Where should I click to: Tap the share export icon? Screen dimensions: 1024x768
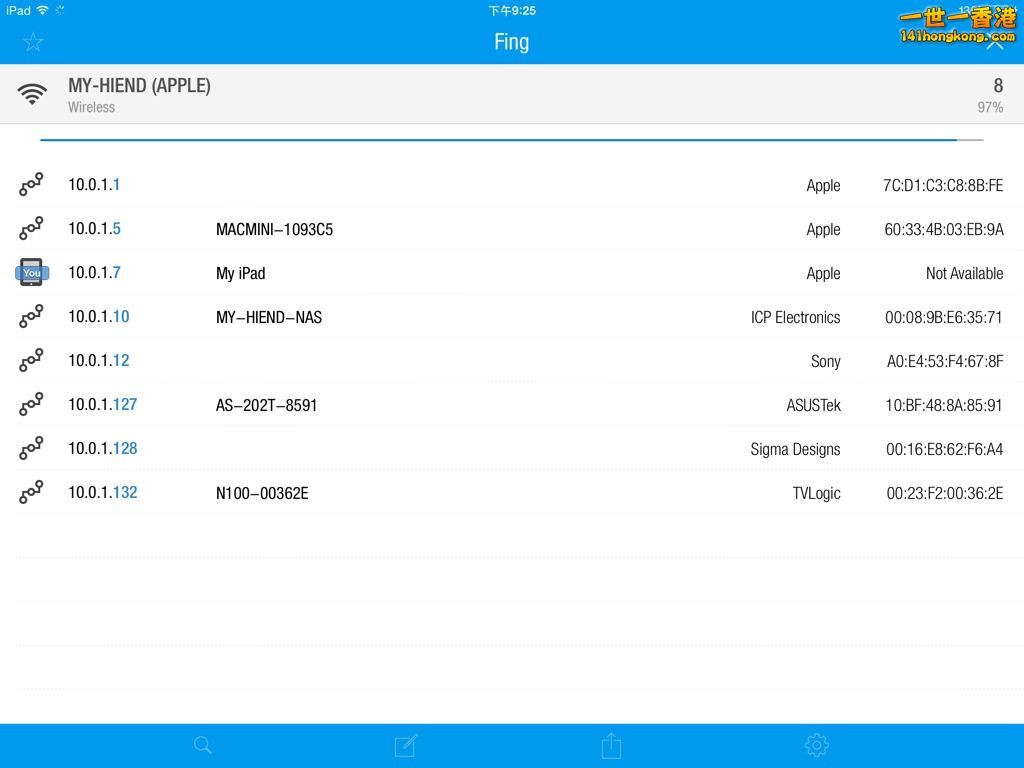pos(611,745)
